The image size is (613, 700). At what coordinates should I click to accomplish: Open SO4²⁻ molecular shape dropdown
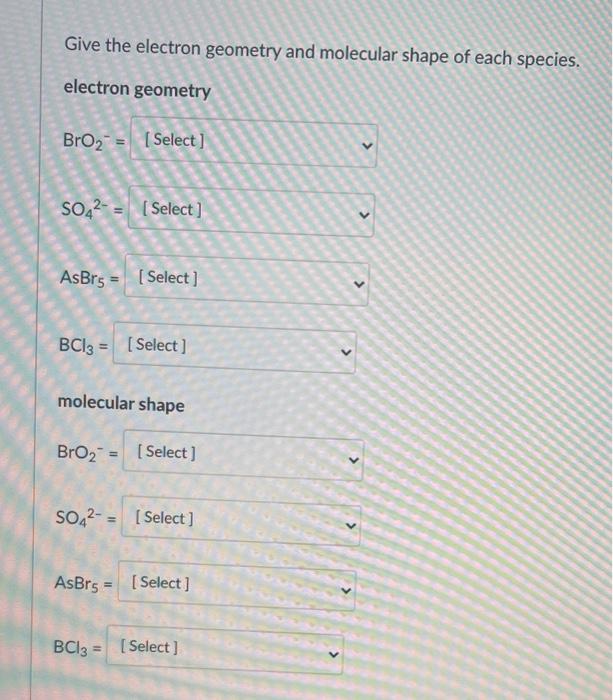241,521
